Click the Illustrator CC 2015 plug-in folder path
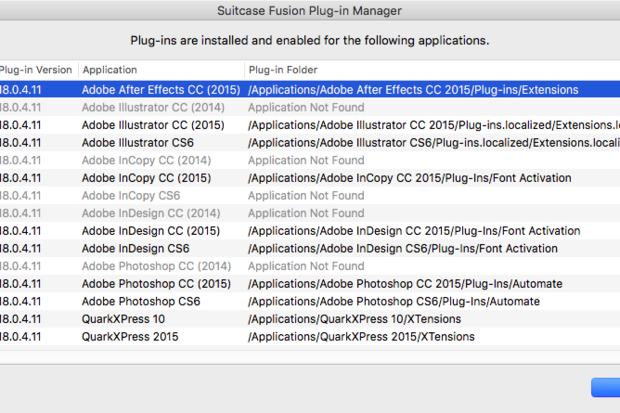Screen dimensions: 620x413 click(x=434, y=125)
